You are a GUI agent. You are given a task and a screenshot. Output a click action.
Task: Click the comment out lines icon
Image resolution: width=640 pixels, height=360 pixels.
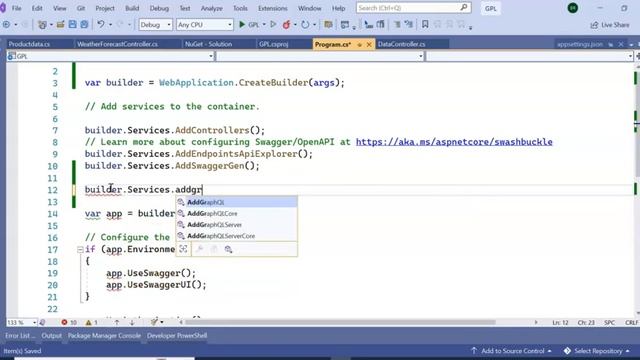[397, 24]
